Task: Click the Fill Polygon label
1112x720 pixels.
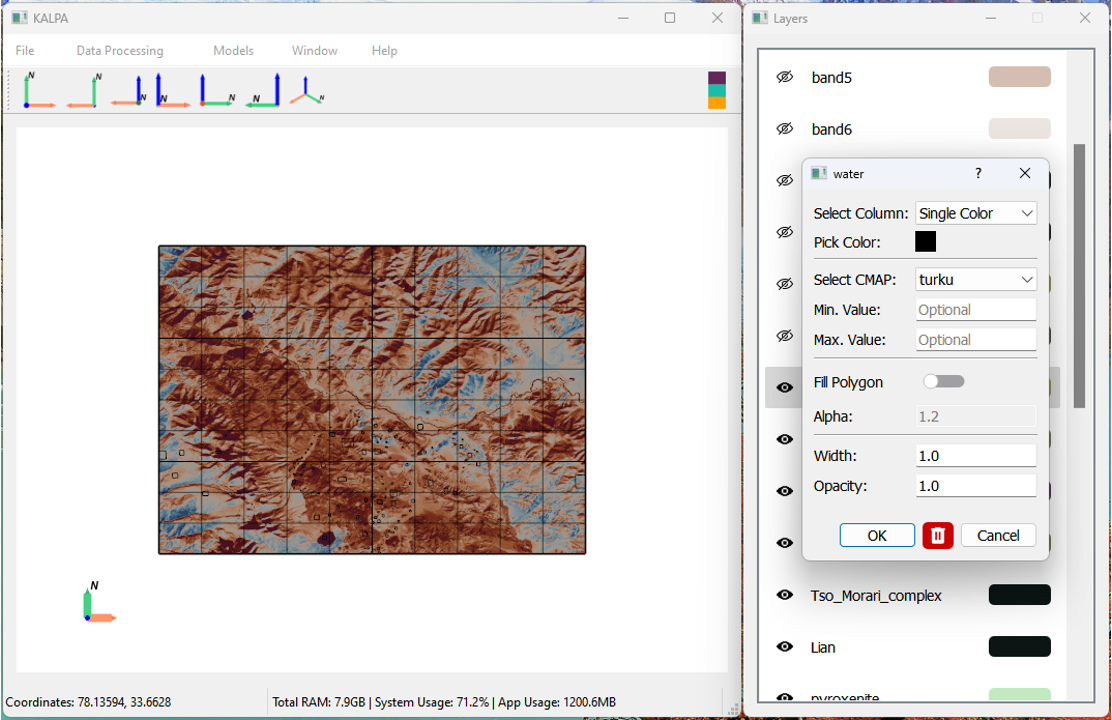Action: [848, 382]
